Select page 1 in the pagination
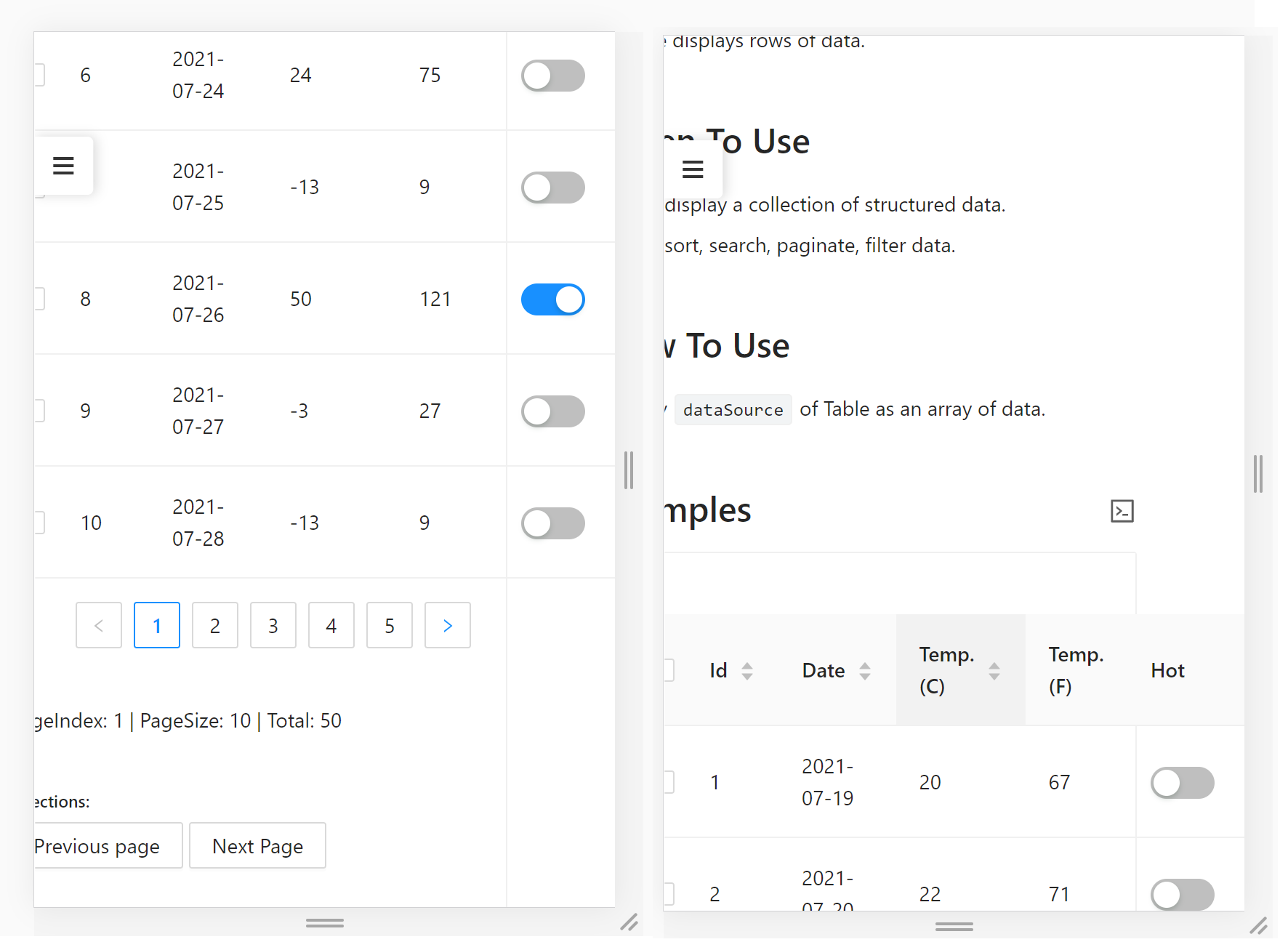 click(157, 625)
